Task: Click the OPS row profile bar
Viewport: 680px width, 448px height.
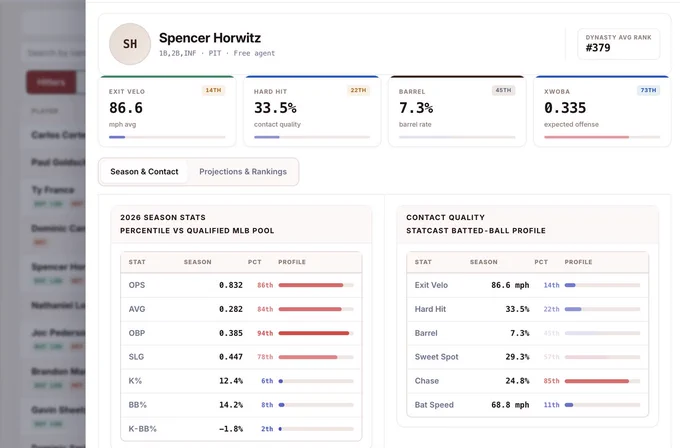Action: click(x=316, y=285)
